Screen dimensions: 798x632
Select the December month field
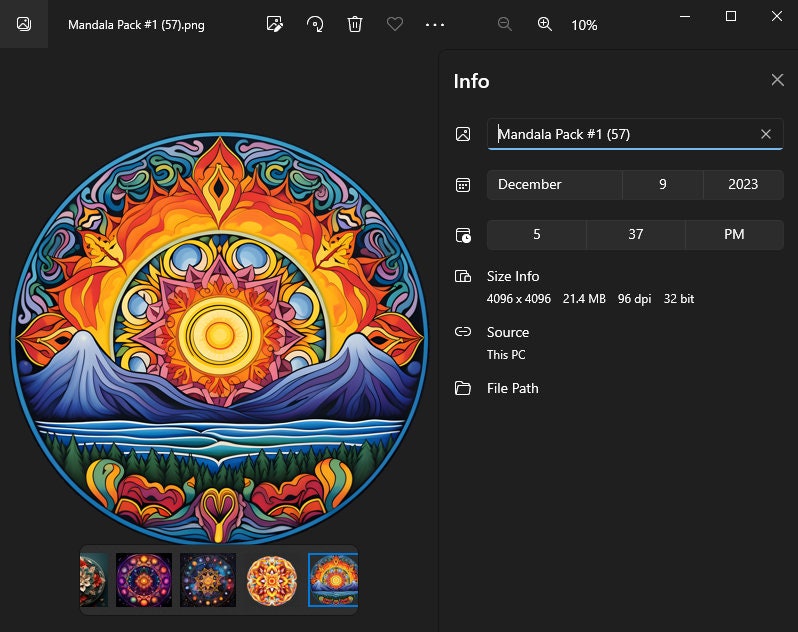(x=554, y=184)
